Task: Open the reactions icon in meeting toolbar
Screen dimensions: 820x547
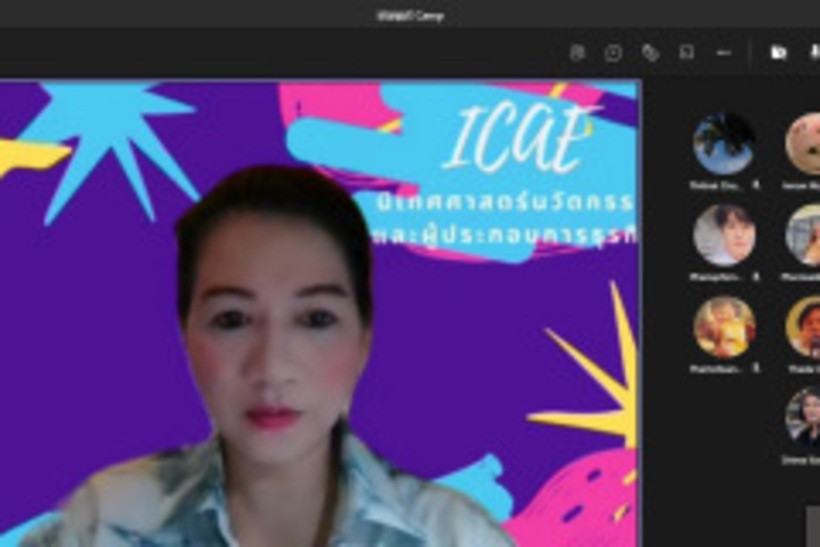Action: [650, 53]
